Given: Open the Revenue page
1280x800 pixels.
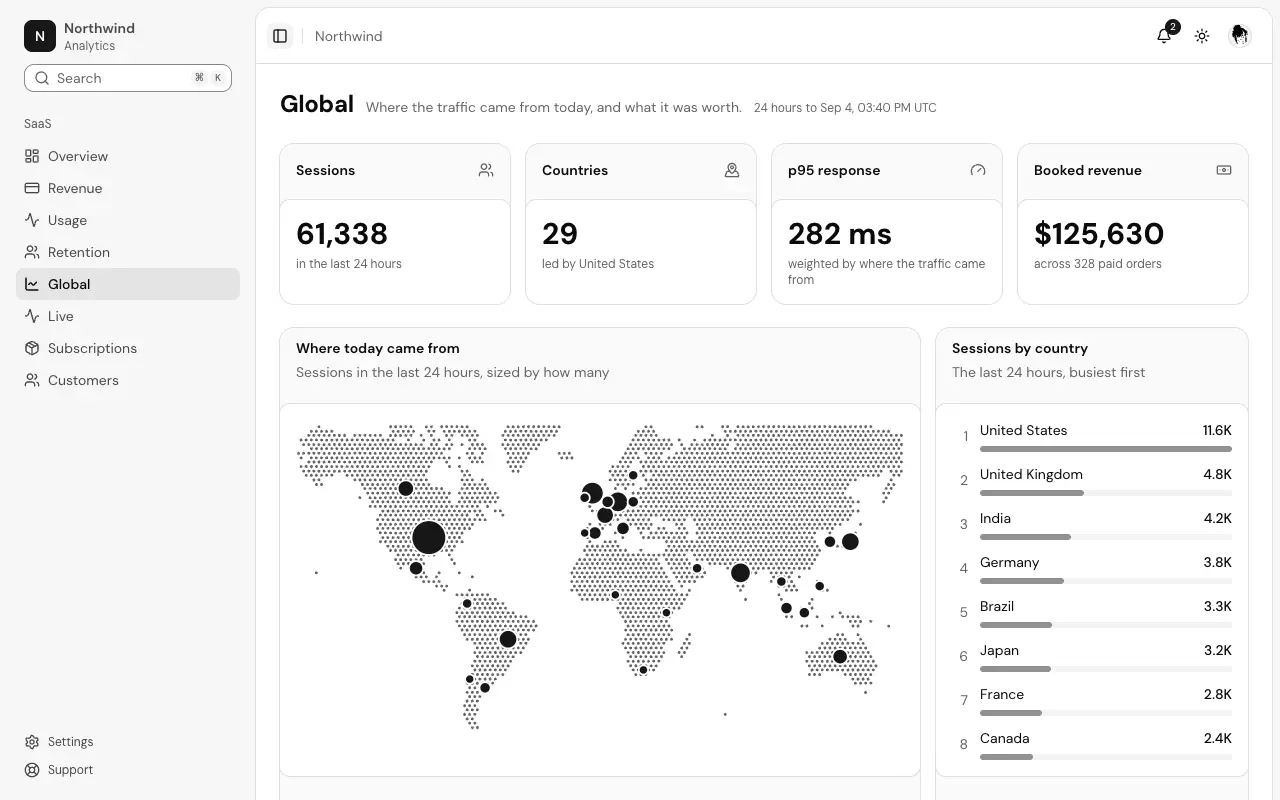Looking at the screenshot, I should click(128, 188).
